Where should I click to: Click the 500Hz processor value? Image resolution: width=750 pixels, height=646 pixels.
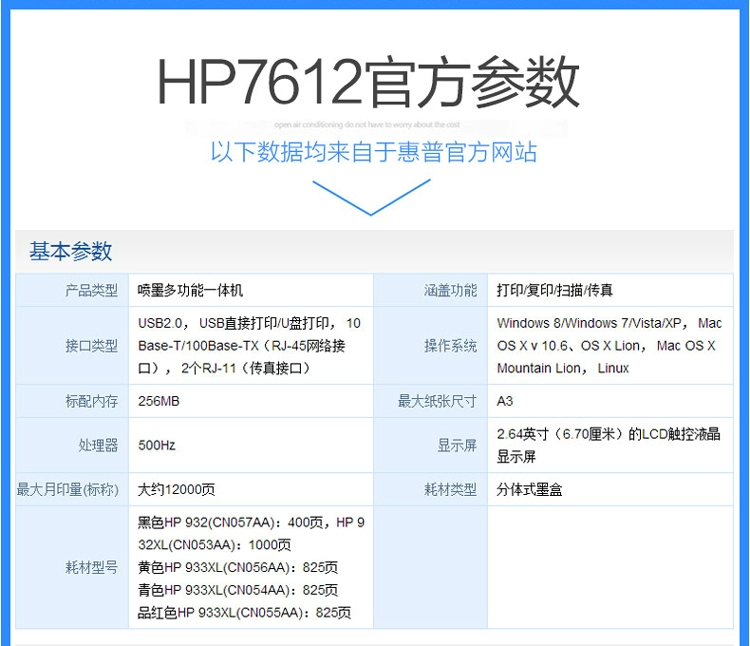(157, 445)
